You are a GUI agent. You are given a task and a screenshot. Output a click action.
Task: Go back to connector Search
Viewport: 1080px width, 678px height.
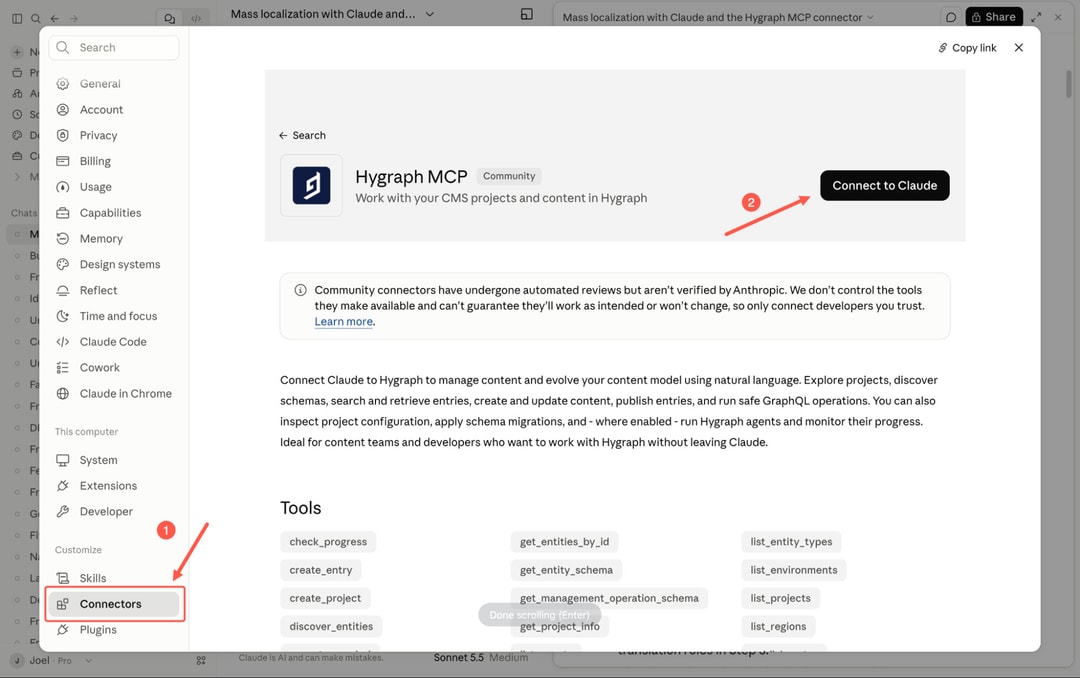click(x=302, y=136)
